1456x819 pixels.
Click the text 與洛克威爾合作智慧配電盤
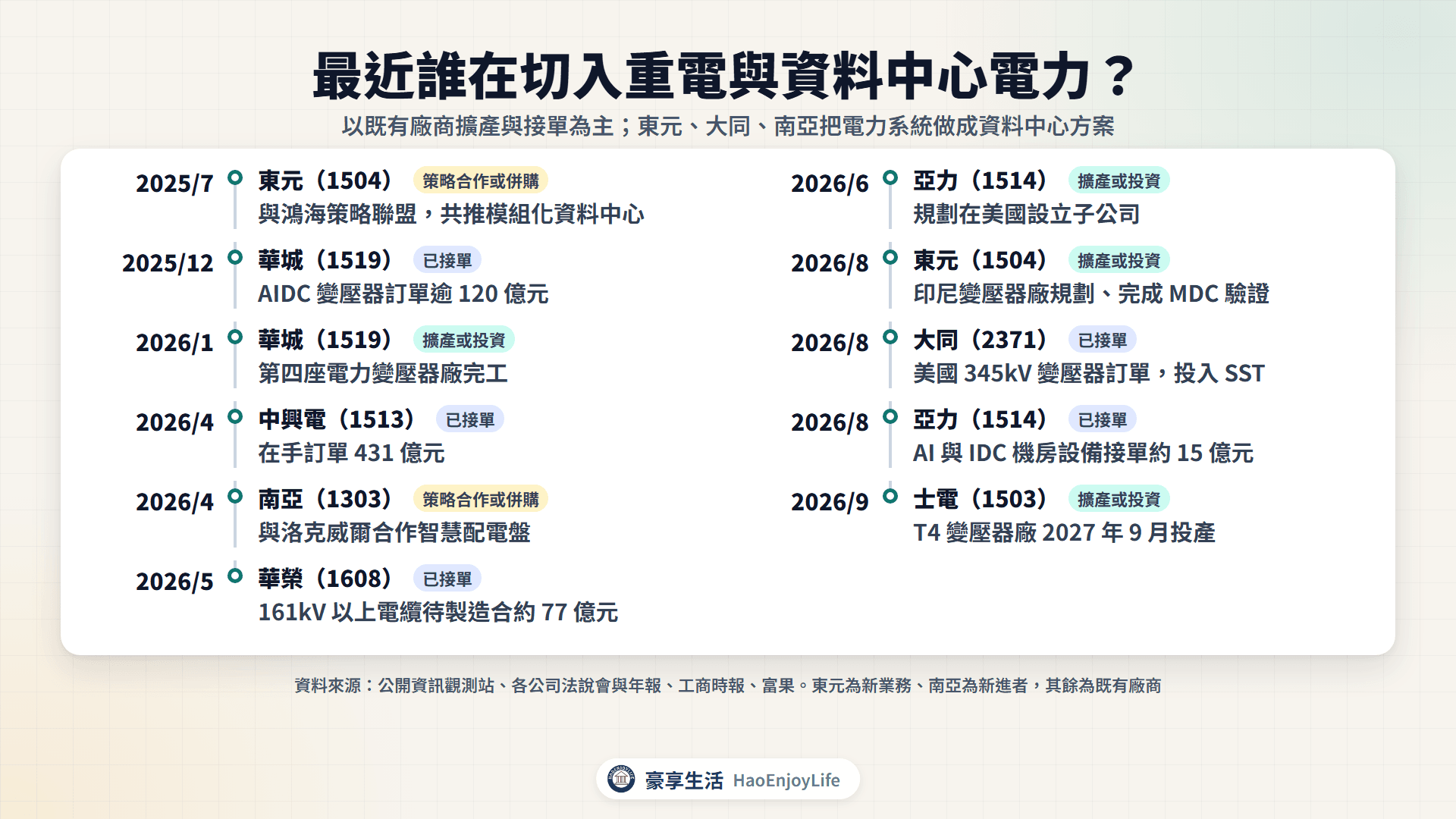click(x=394, y=533)
